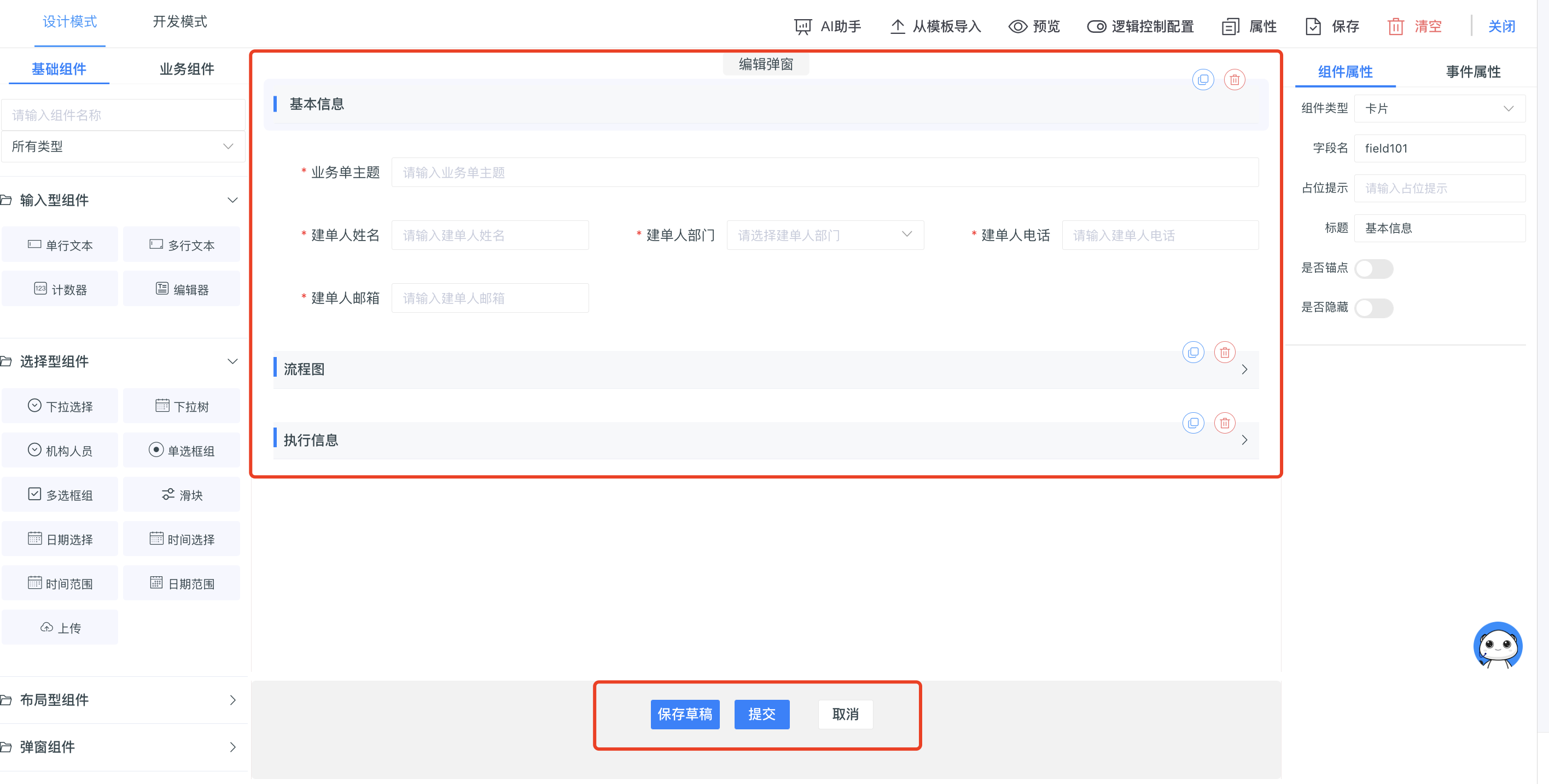
Task: Collapse the 输入型组件 group
Action: coord(232,200)
